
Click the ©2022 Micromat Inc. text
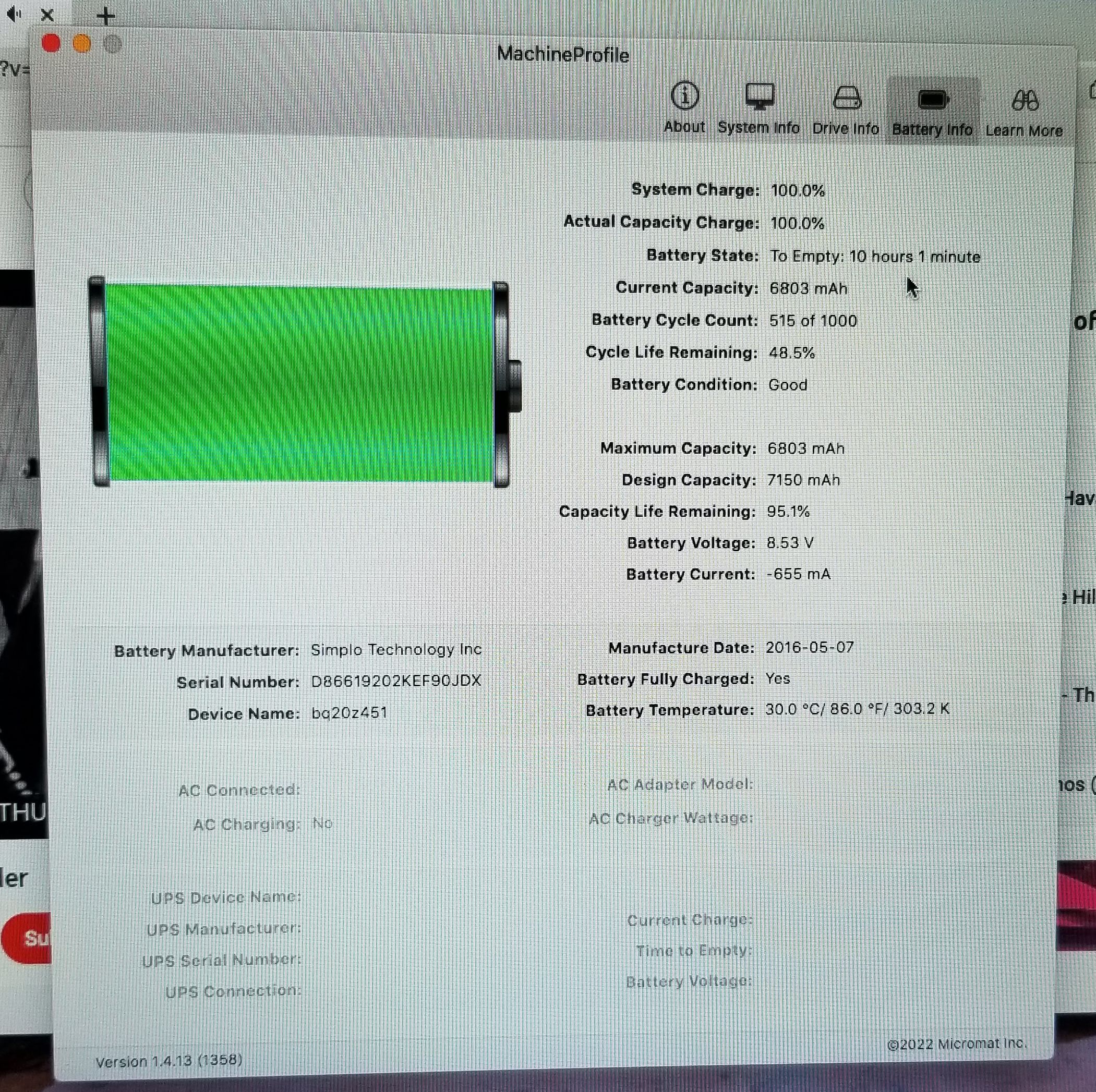(x=957, y=1044)
